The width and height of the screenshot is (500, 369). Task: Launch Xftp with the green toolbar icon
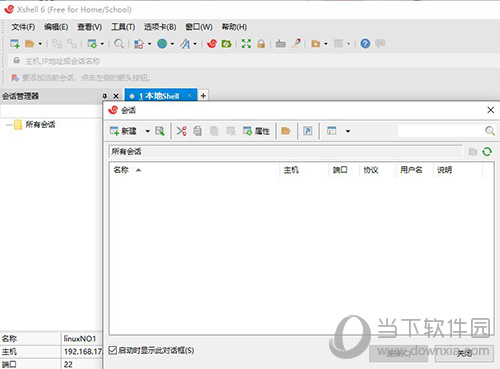coord(226,44)
